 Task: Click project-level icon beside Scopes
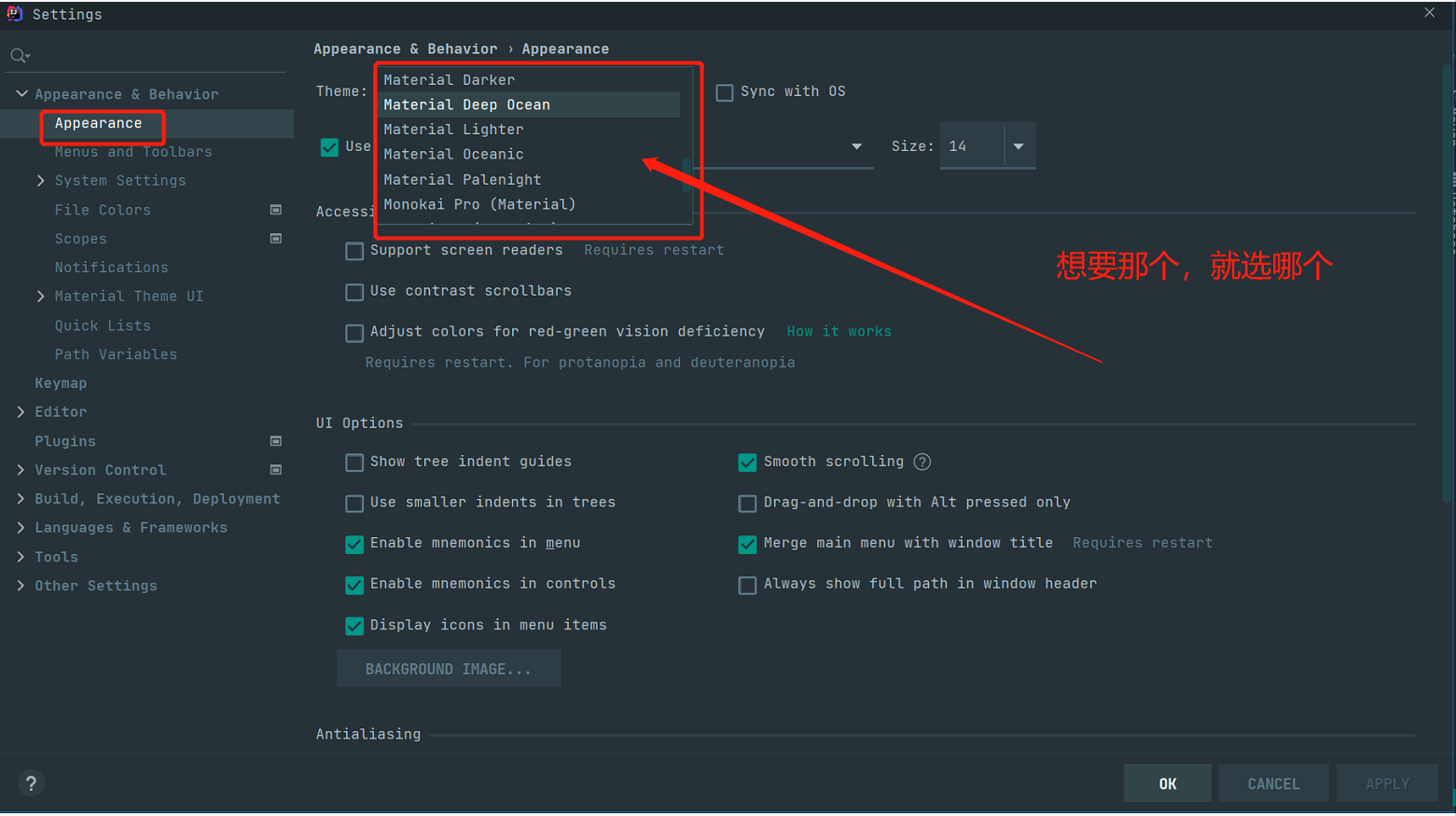click(x=276, y=239)
